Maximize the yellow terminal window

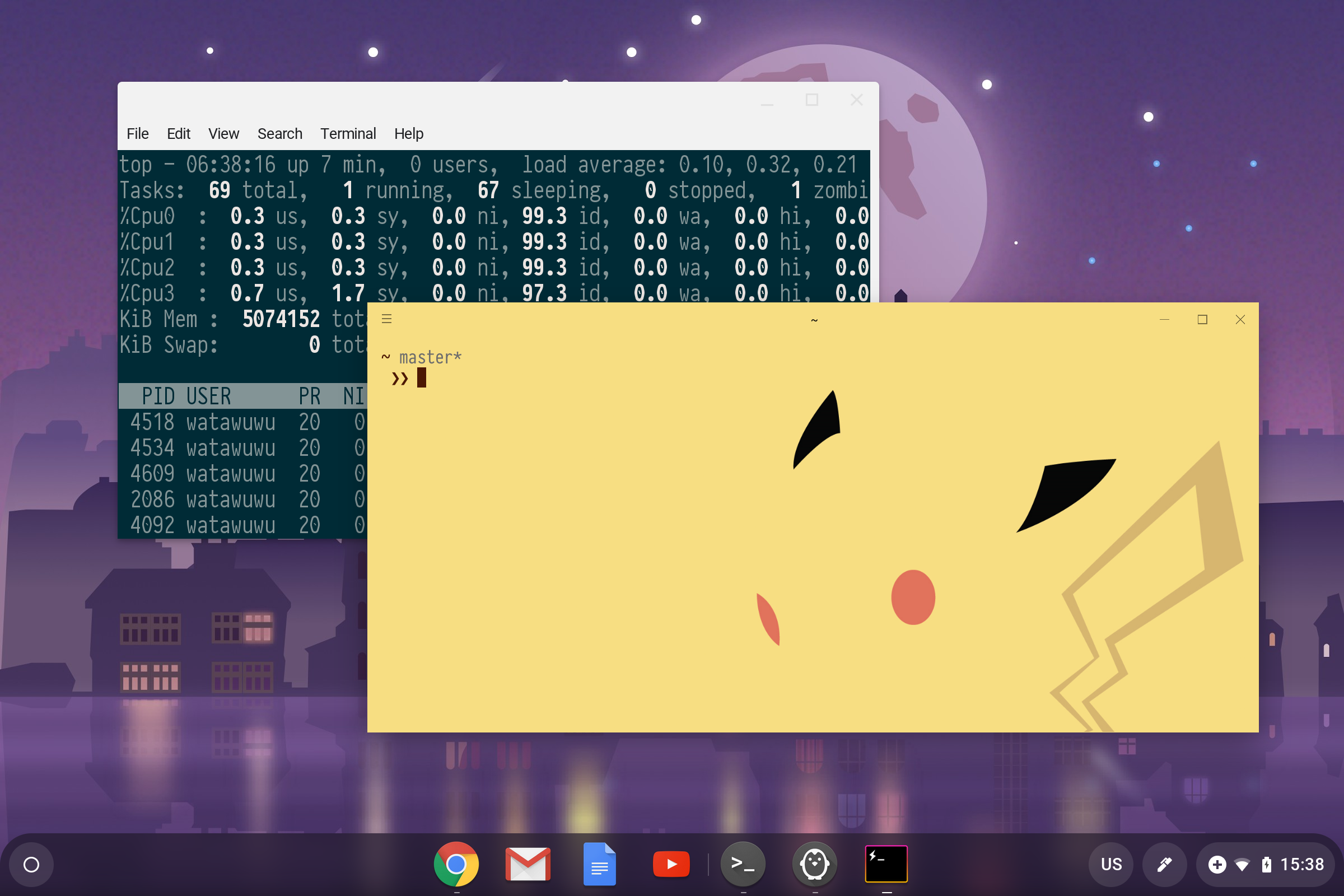(x=1202, y=319)
